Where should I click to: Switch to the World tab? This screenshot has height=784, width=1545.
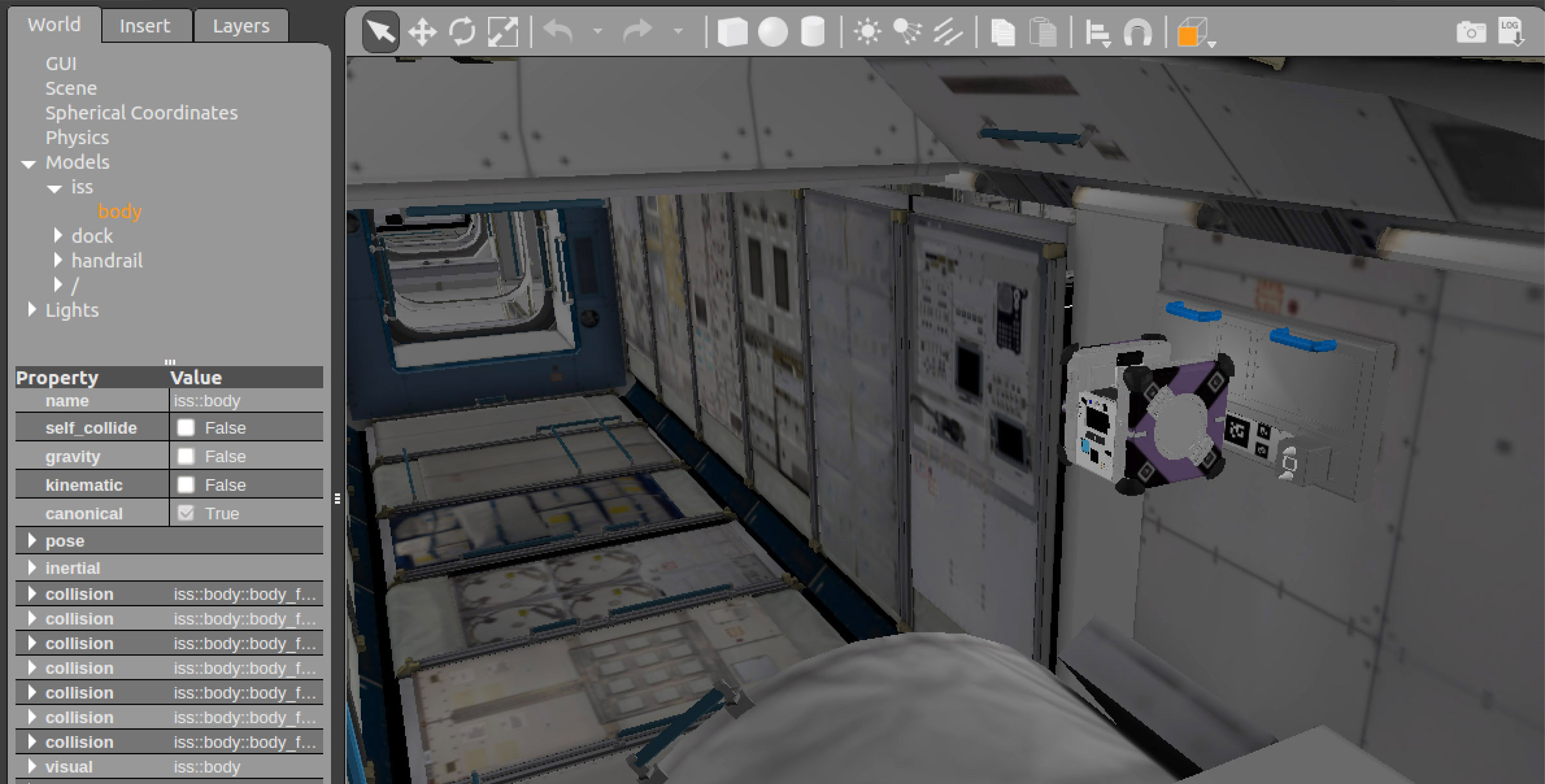[x=54, y=25]
